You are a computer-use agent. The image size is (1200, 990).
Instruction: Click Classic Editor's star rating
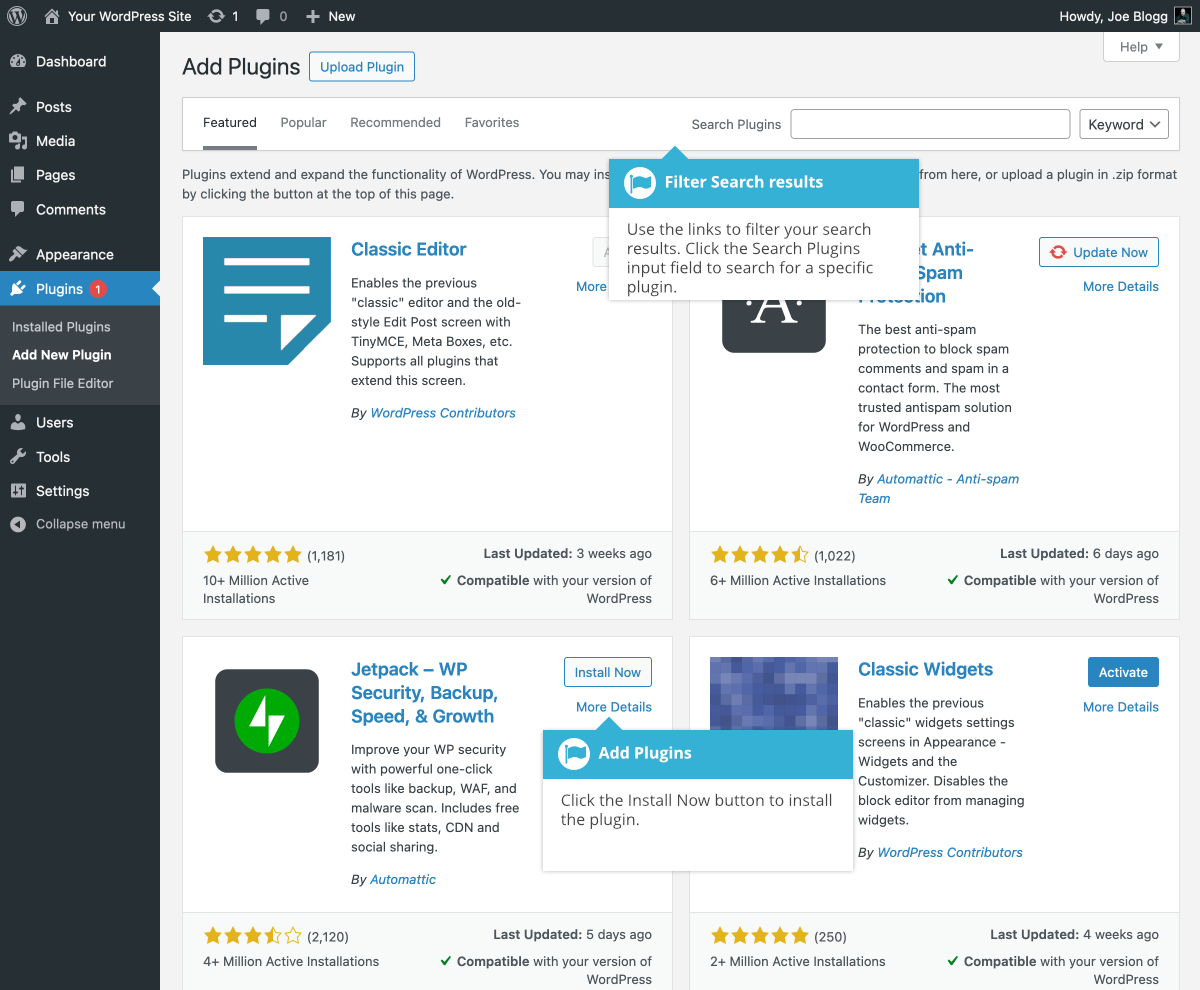pyautogui.click(x=252, y=555)
